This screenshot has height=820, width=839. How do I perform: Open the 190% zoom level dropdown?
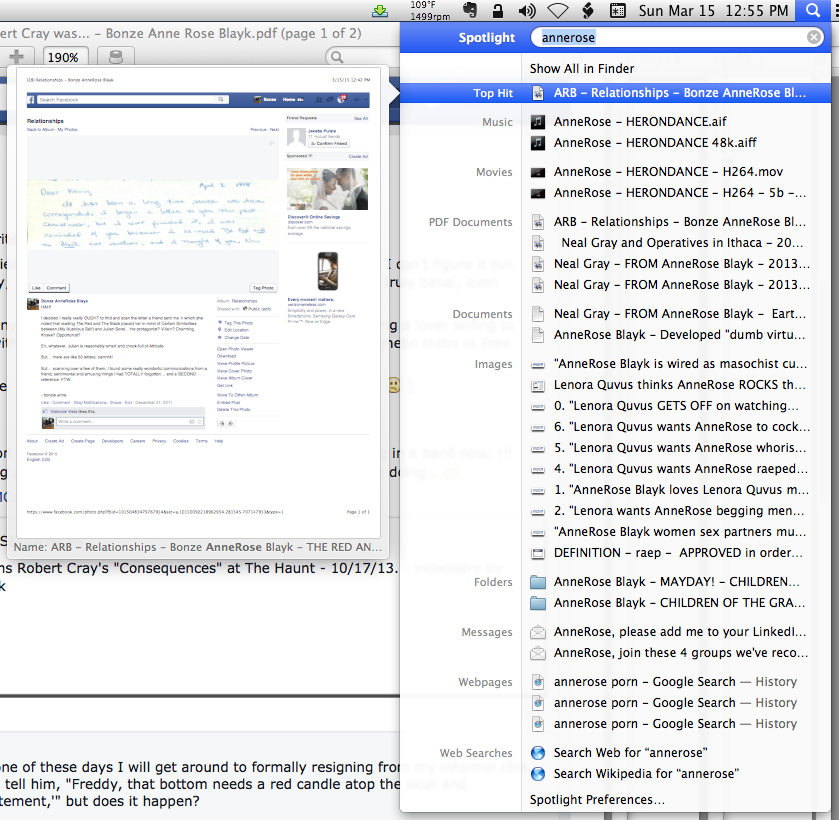[x=65, y=57]
